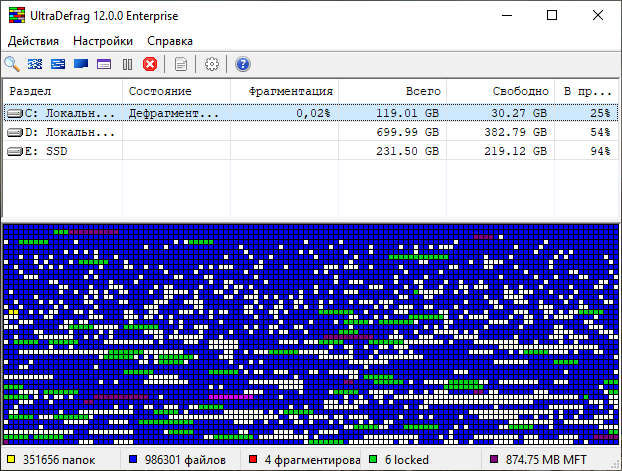Select drive D: in the volume list
This screenshot has width=622, height=471.
(62, 132)
